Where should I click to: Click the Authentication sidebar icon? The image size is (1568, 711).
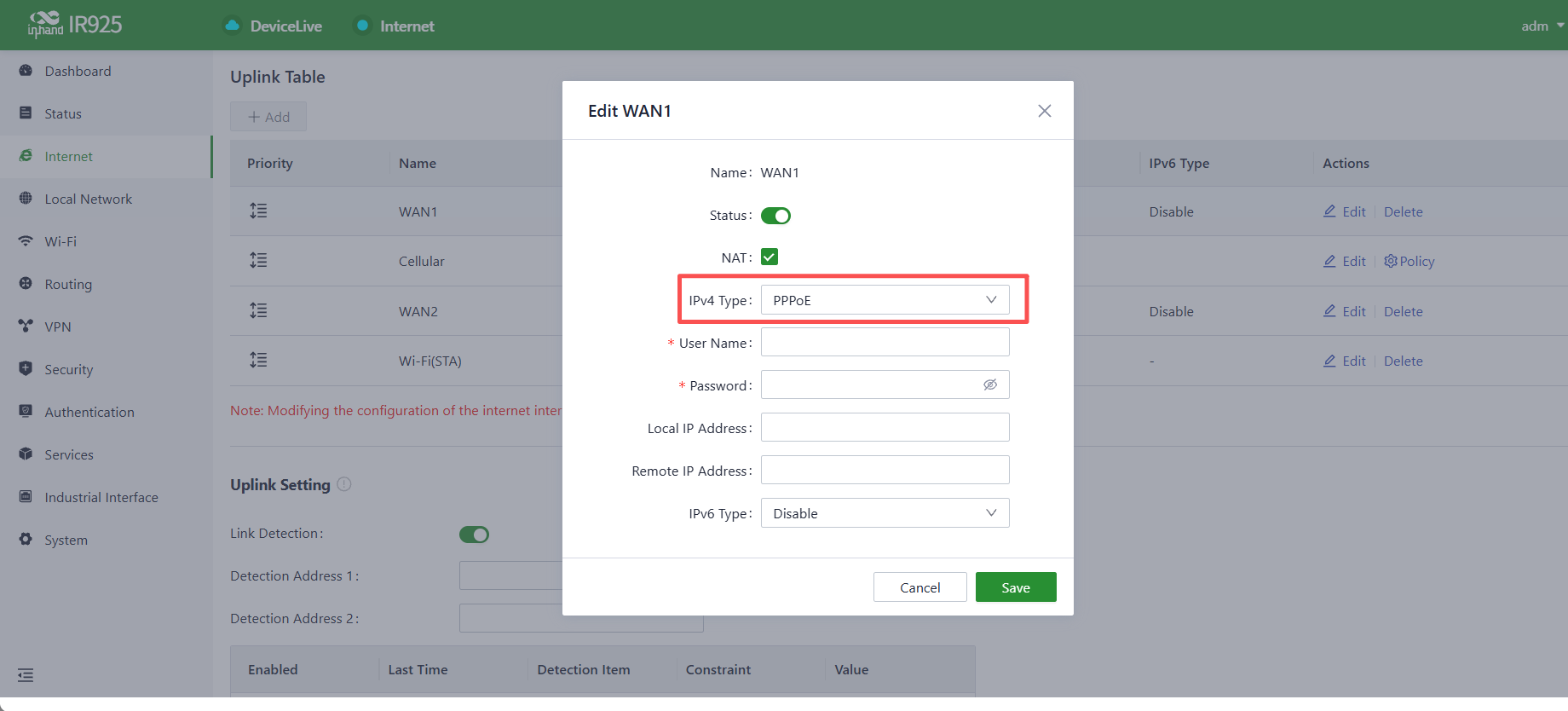pos(26,412)
